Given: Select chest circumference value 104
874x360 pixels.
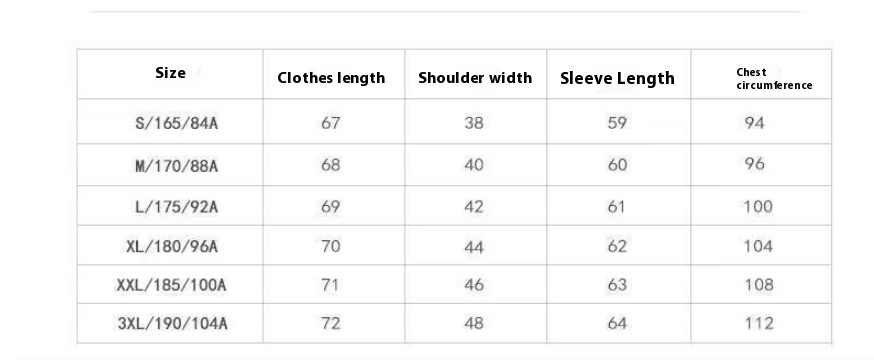Looking at the screenshot, I should 758,246.
